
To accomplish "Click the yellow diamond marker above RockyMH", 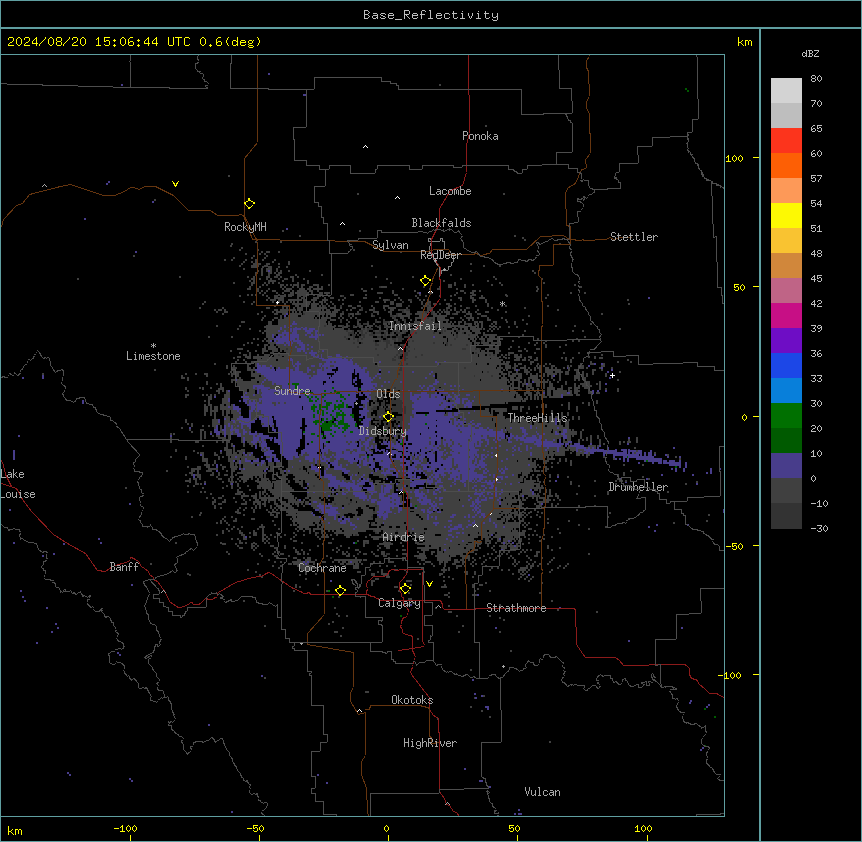I will pyautogui.click(x=249, y=204).
